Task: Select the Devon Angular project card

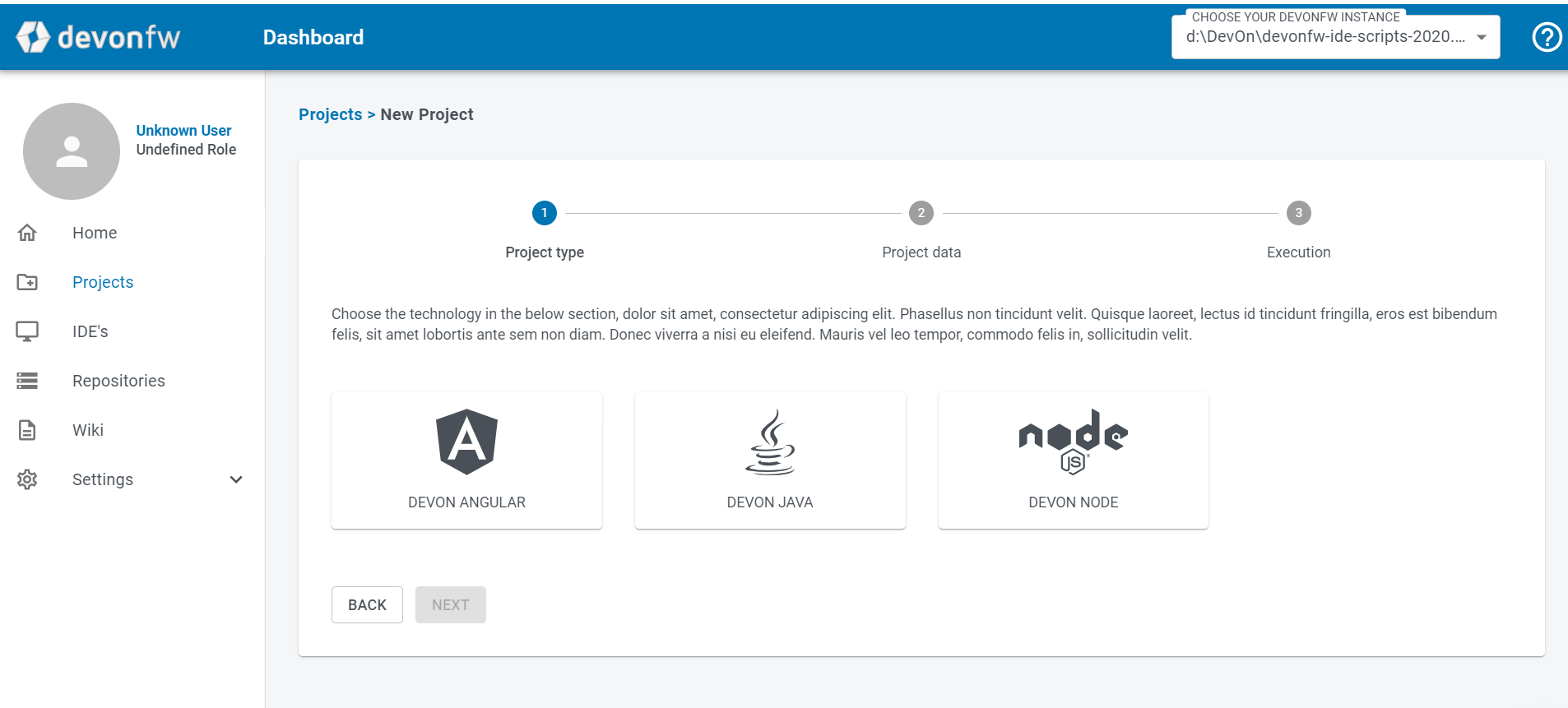Action: click(x=466, y=460)
